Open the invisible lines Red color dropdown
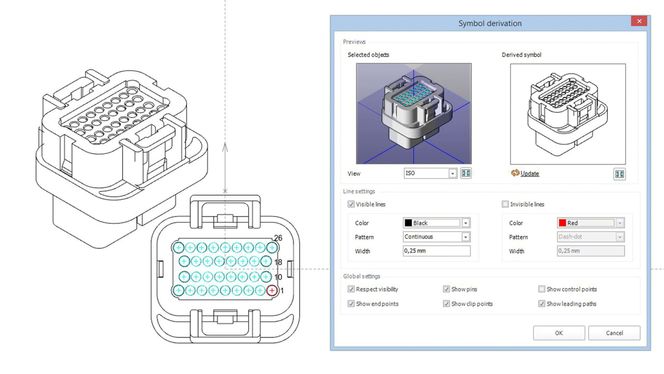Screen dimensions: 664x374 [591, 223]
